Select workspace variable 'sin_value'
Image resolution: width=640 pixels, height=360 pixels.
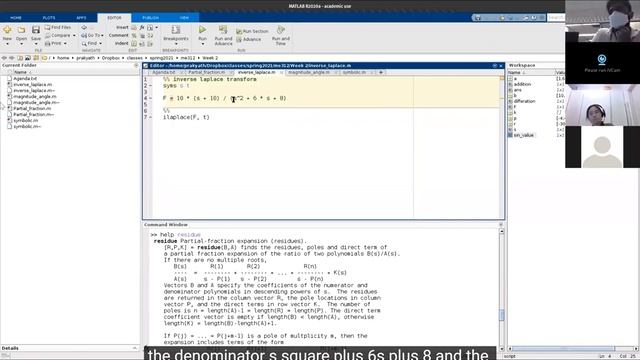(523, 135)
